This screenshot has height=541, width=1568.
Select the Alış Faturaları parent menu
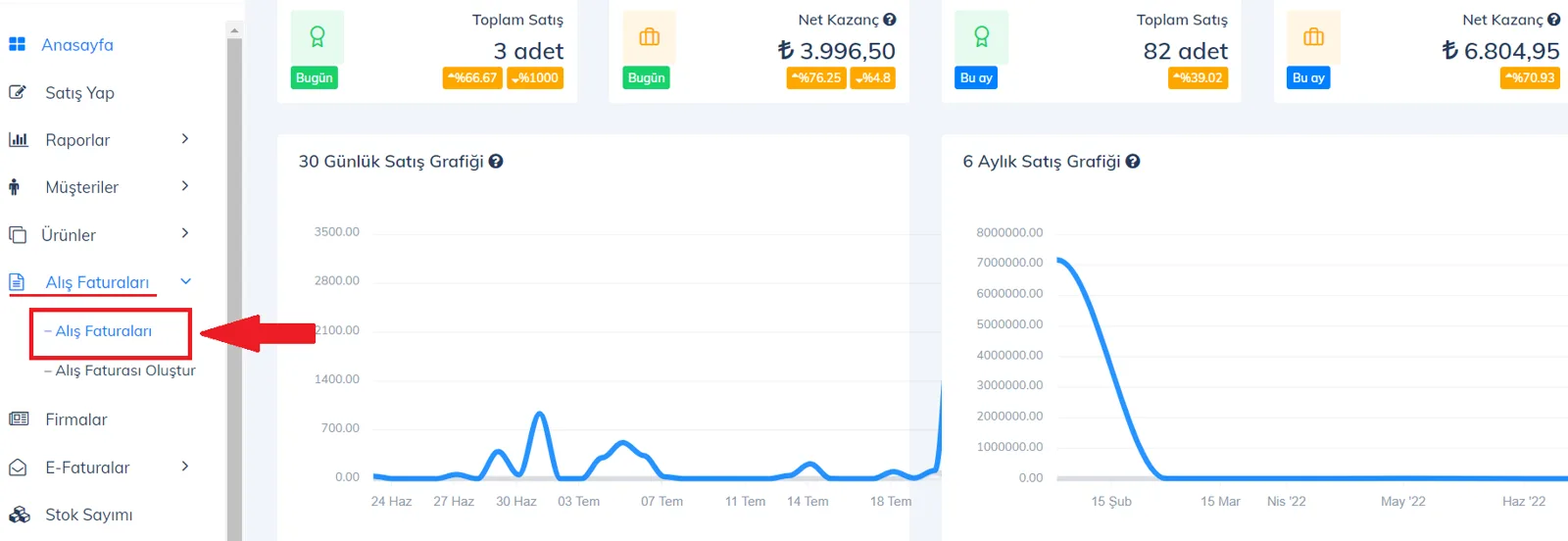(x=97, y=282)
